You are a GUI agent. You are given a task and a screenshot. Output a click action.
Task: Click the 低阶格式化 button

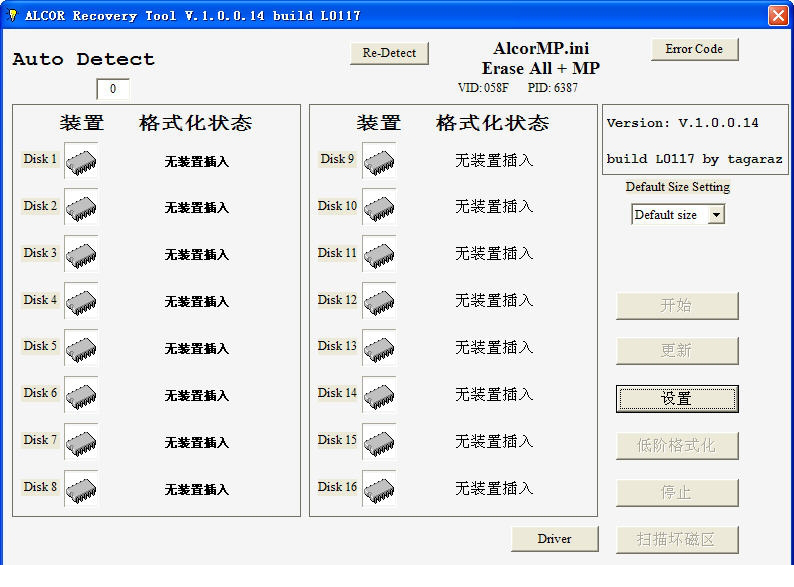(677, 446)
